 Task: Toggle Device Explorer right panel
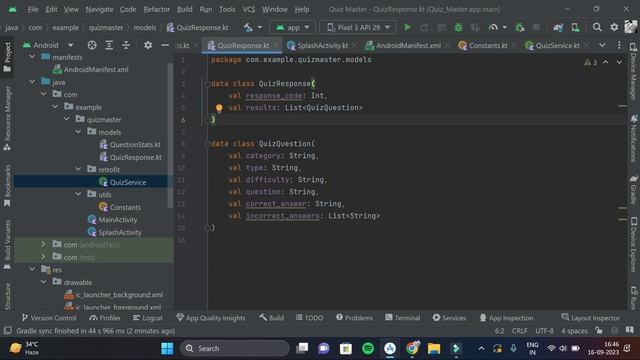633,244
